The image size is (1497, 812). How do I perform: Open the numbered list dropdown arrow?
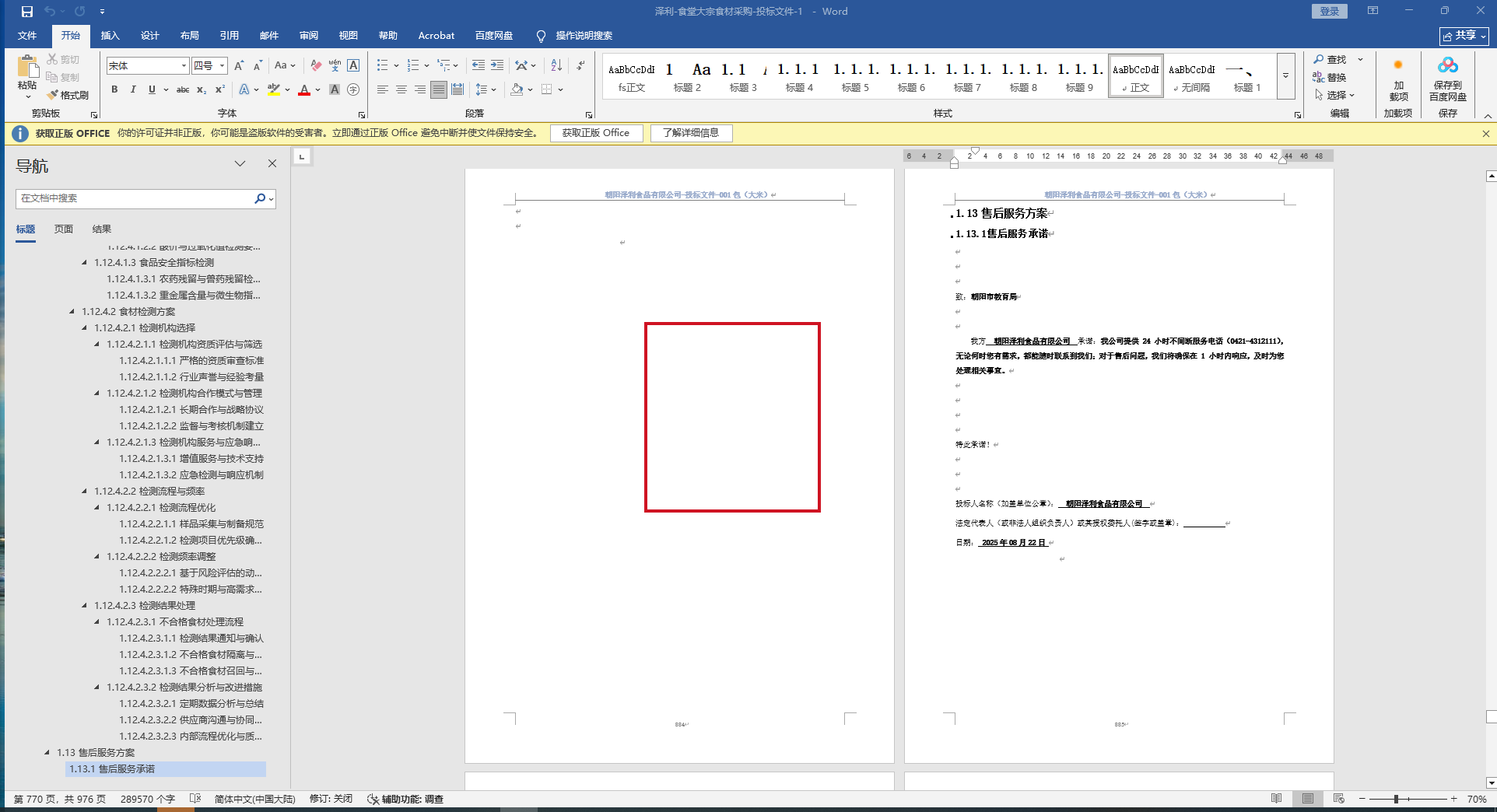coord(426,66)
